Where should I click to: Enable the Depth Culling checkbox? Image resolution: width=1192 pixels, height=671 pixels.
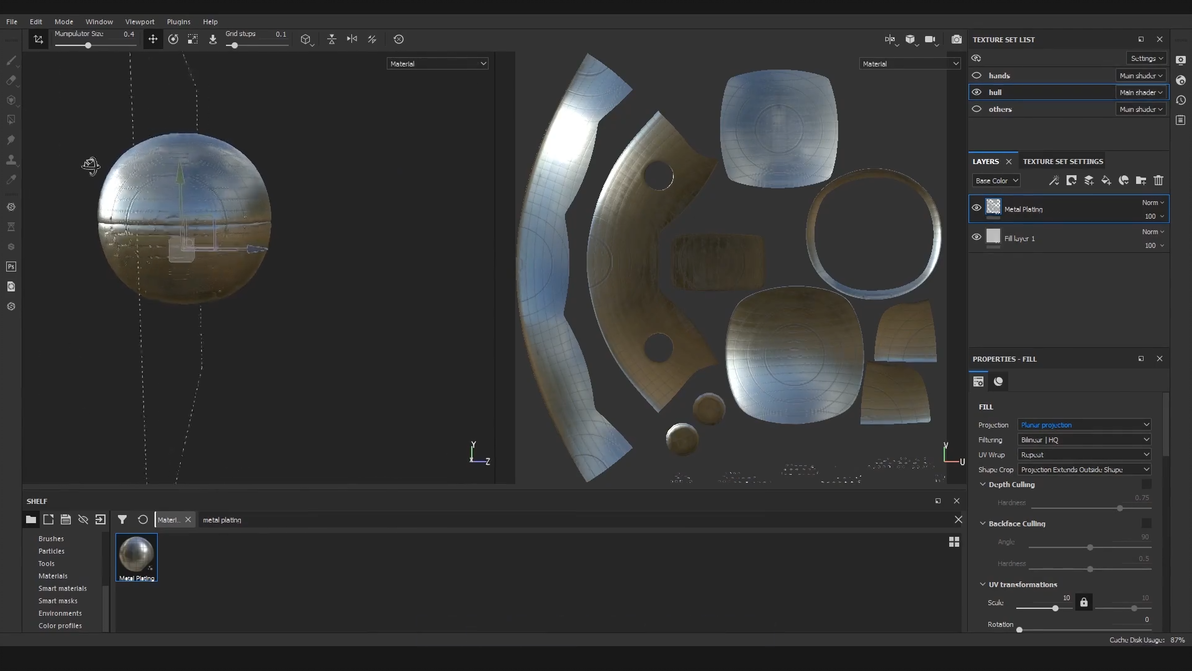click(1146, 484)
